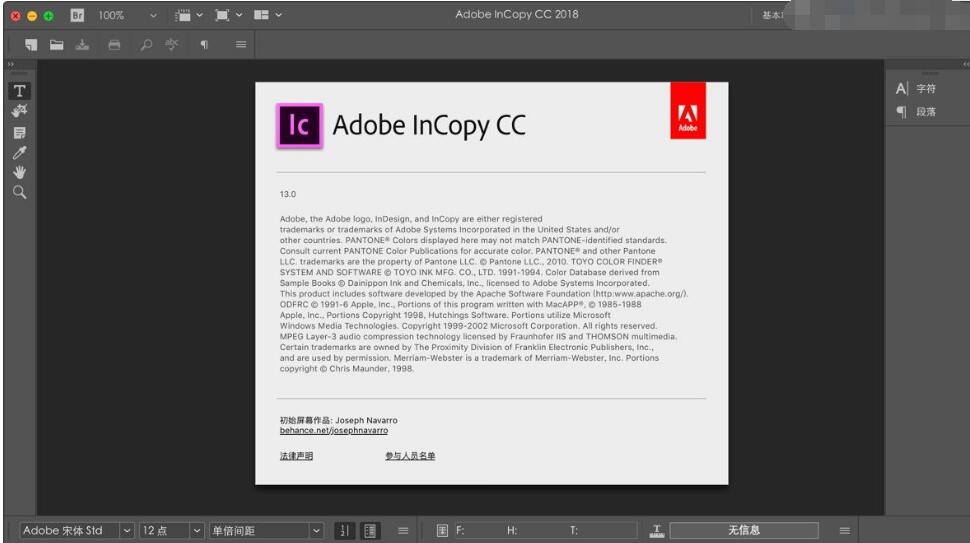Click the Adobe InCopy CC heading
Viewport: 970px width, 543px height.
429,126
